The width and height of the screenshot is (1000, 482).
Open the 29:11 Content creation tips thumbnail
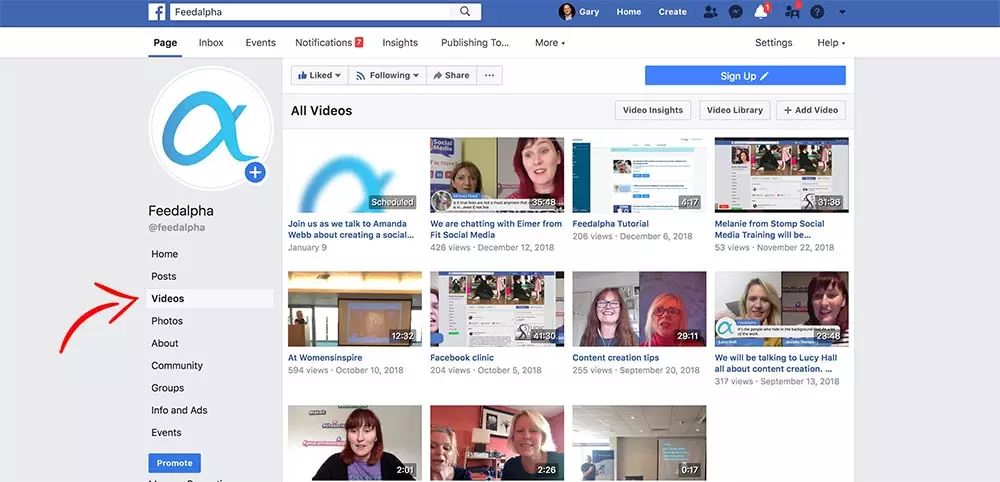[639, 309]
